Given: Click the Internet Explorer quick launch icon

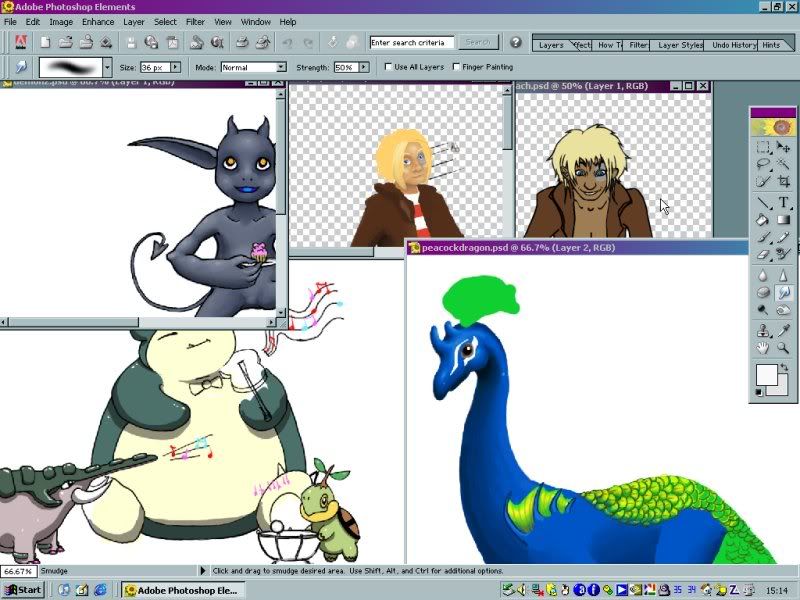Looking at the screenshot, I should coord(100,590).
